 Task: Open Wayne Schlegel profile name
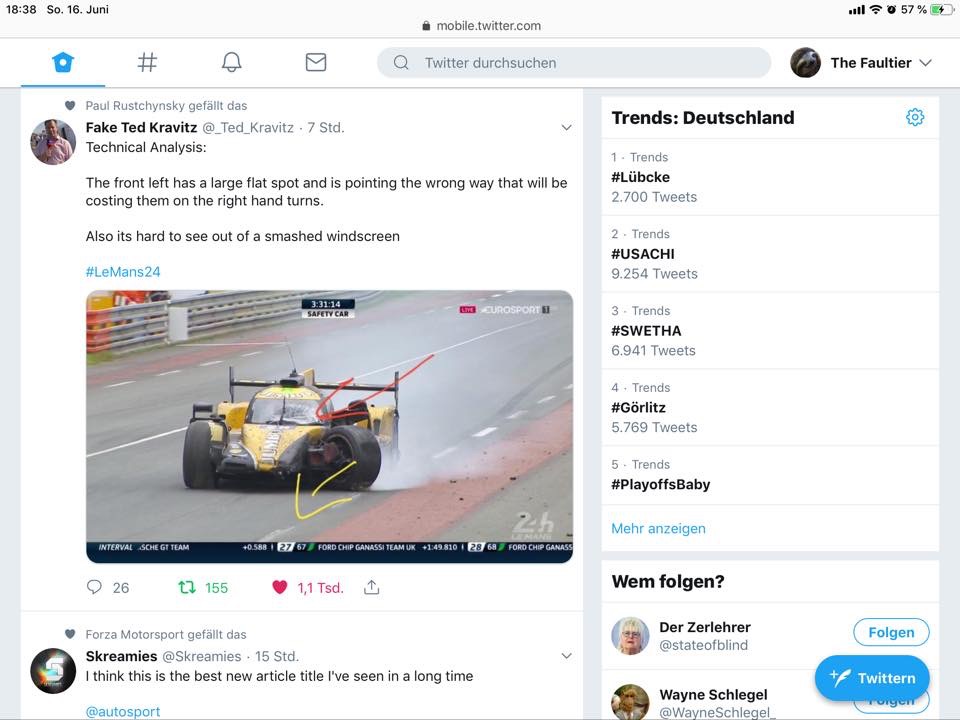[x=713, y=694]
